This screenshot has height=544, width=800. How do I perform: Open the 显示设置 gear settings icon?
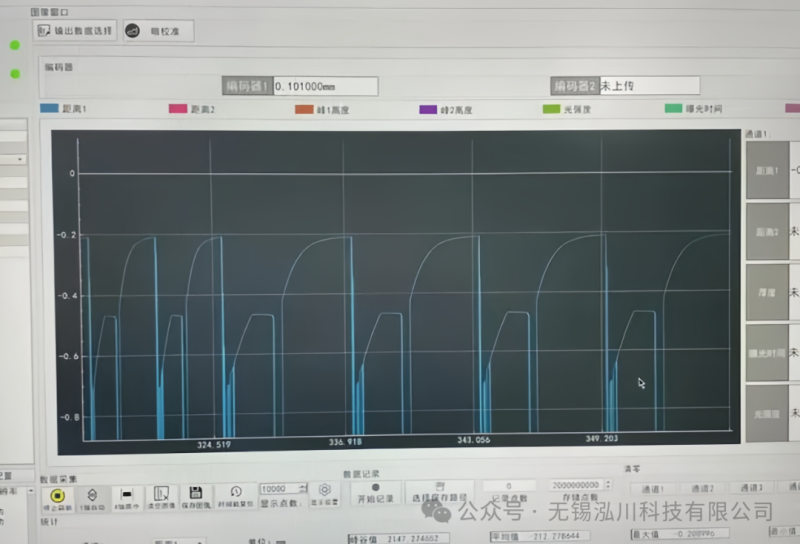coord(324,492)
